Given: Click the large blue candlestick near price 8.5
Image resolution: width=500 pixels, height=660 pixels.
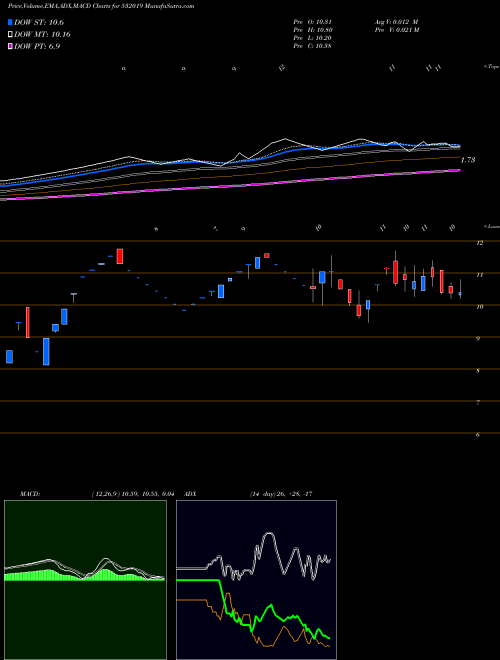Looking at the screenshot, I should tap(46, 351).
